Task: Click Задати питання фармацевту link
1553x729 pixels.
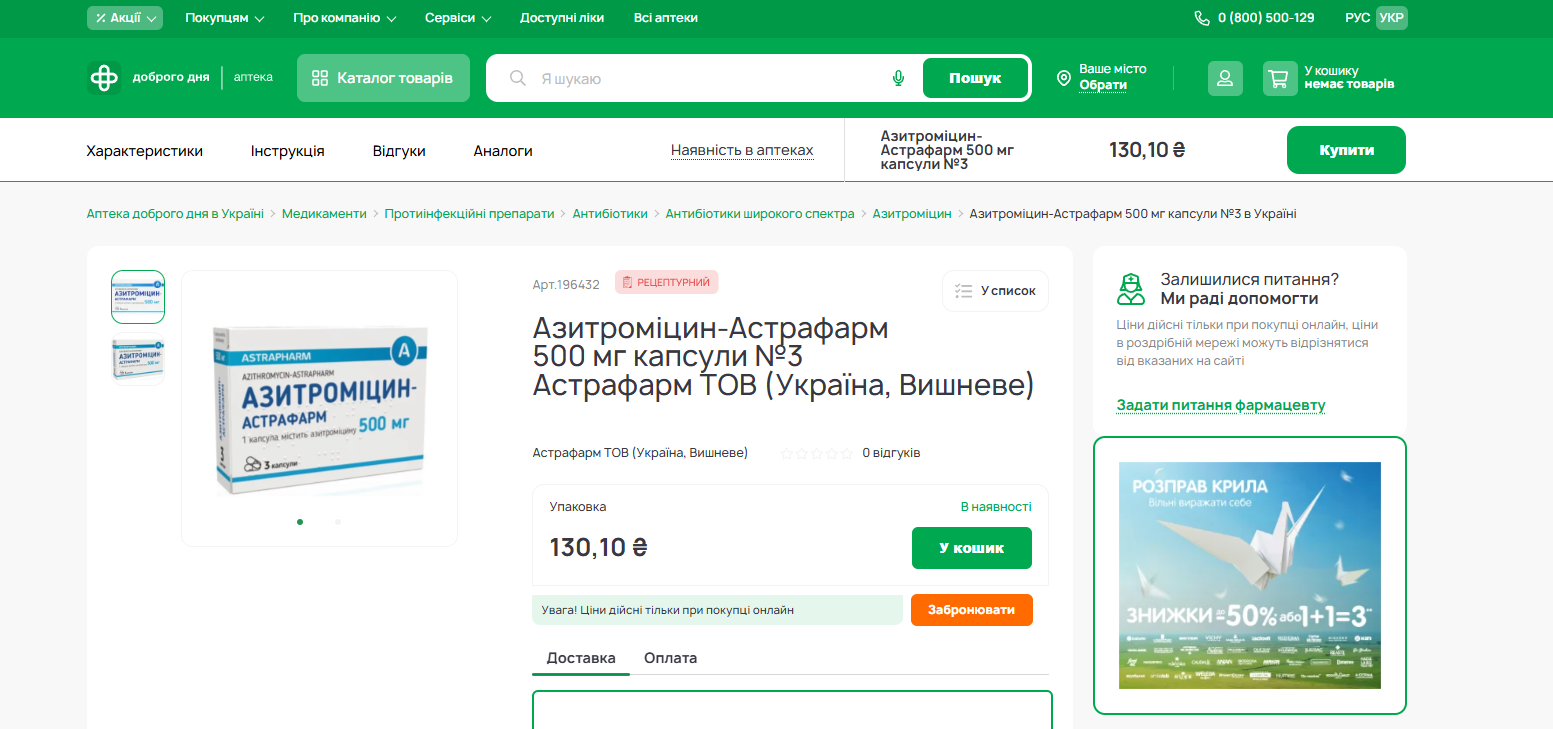Action: (1221, 405)
